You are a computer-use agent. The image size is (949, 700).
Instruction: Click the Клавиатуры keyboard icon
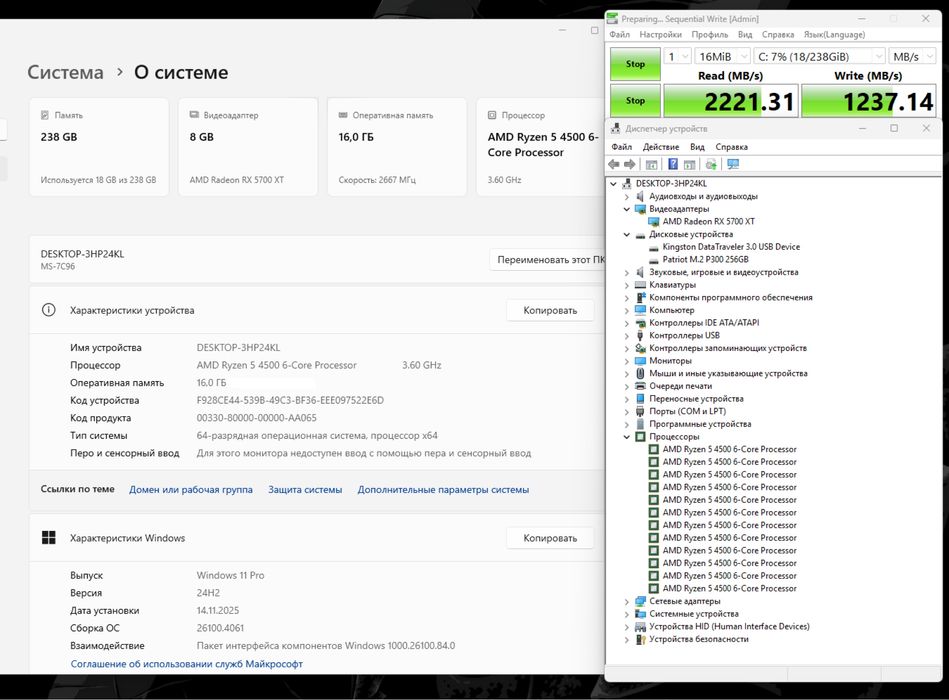pyautogui.click(x=640, y=285)
